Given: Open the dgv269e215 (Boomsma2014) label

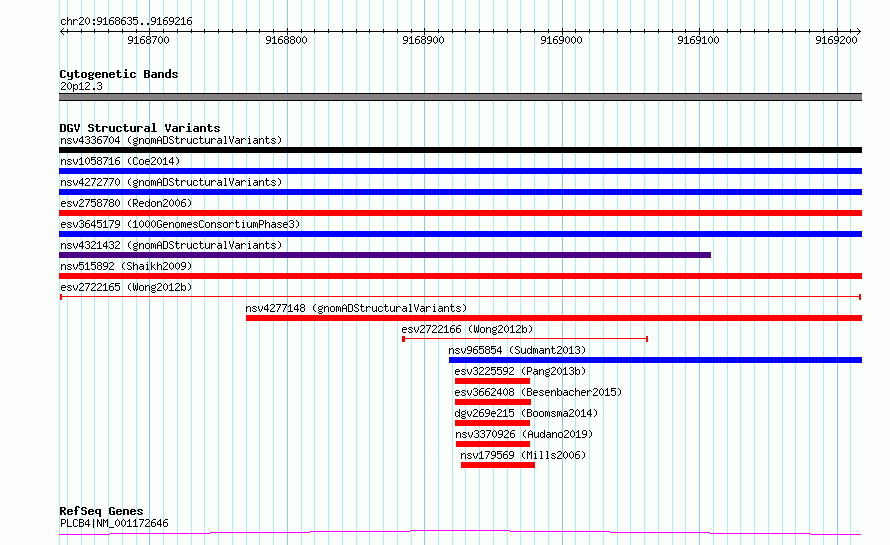Looking at the screenshot, I should (526, 413).
